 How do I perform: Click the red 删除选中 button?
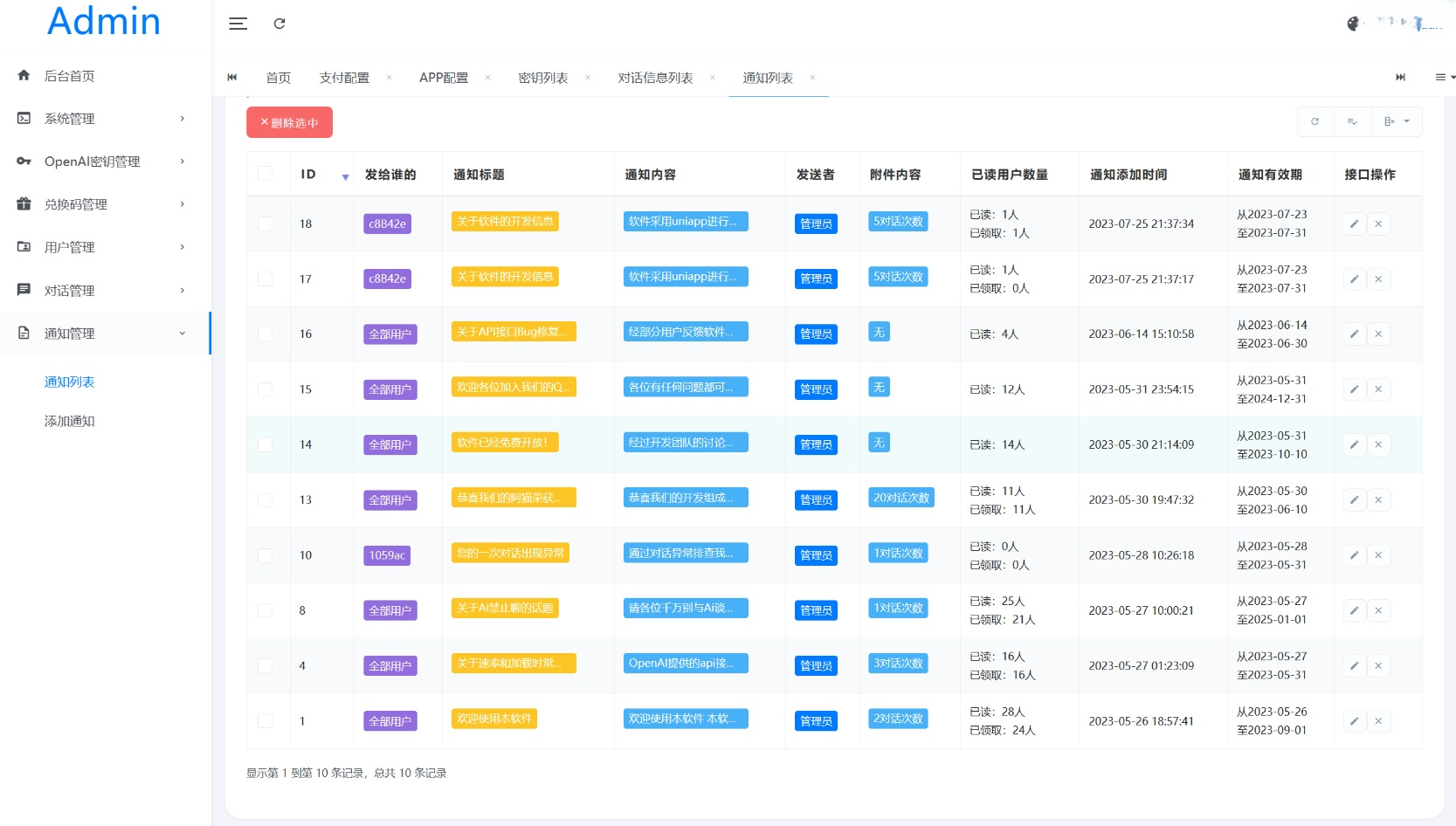(289, 122)
